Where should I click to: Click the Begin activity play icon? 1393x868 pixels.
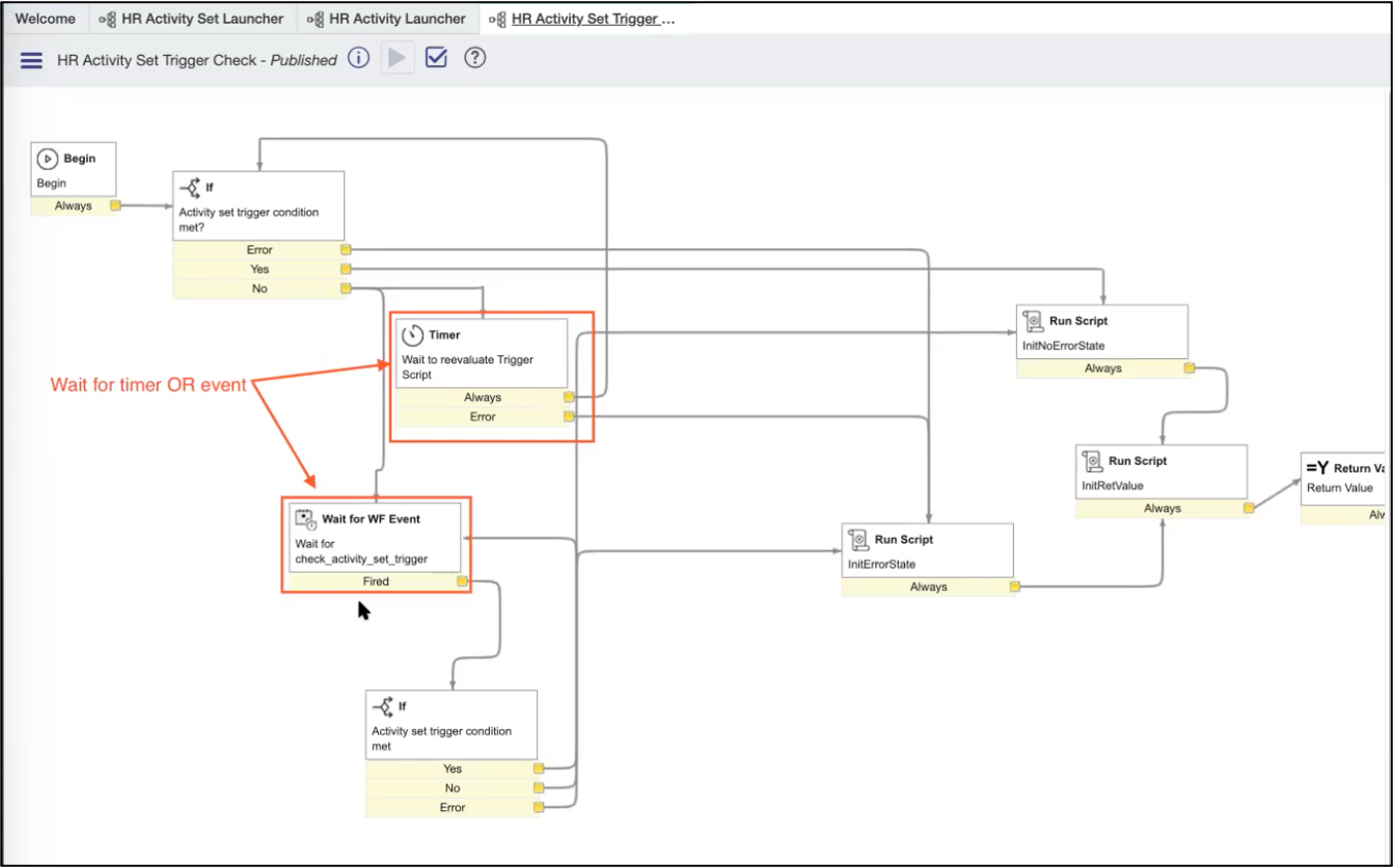pos(47,159)
